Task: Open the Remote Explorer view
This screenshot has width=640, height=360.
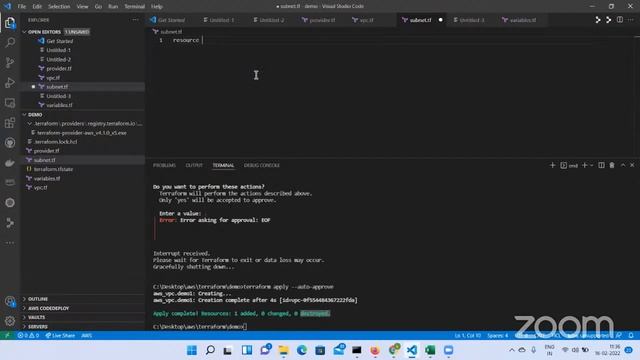Action: [10, 103]
